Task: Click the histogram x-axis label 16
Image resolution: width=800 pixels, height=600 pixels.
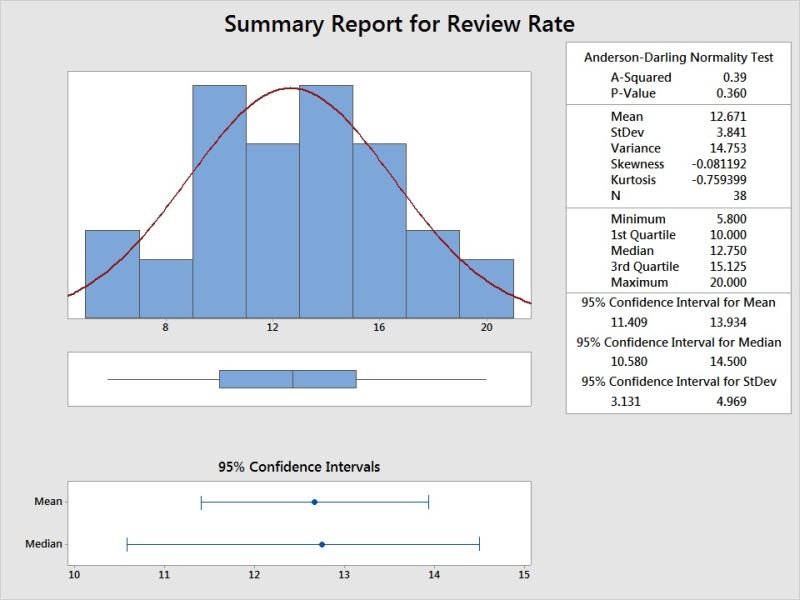Action: click(379, 327)
